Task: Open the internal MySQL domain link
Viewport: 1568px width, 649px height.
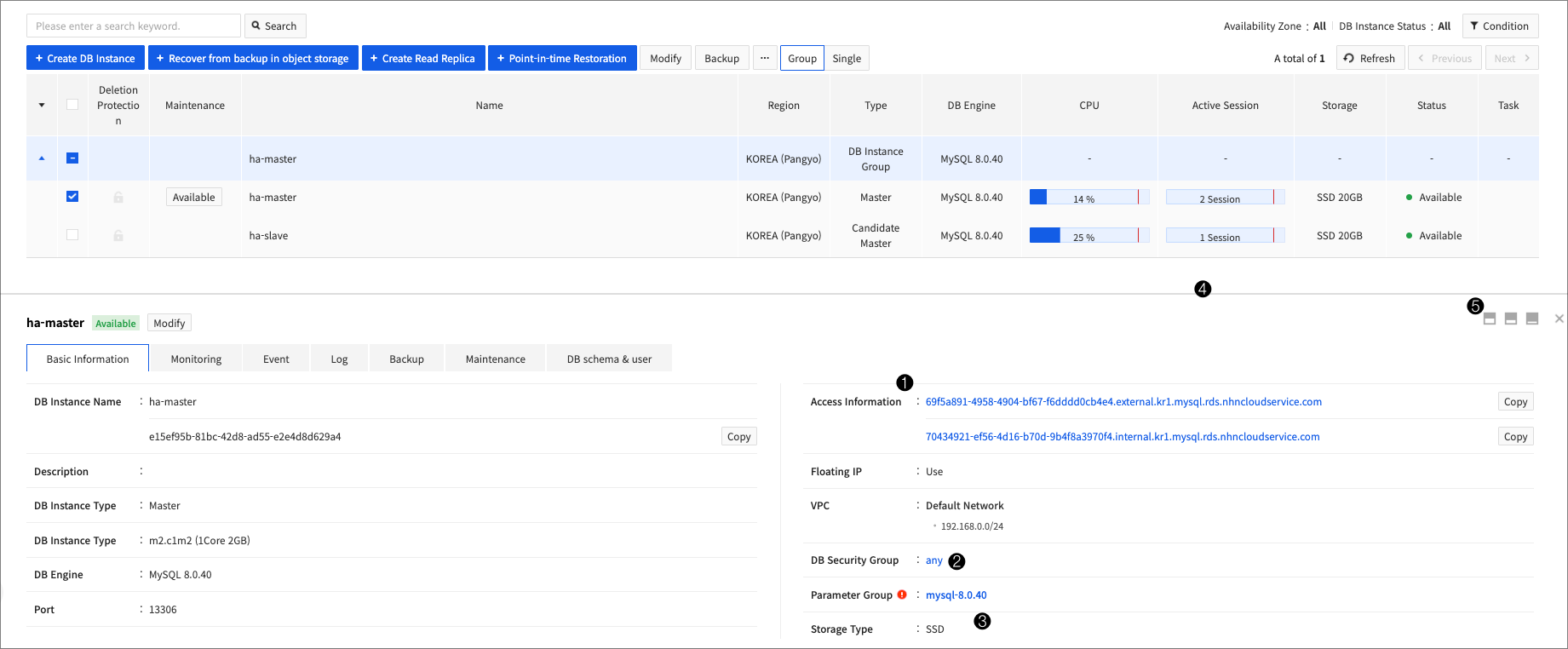Action: click(1123, 437)
